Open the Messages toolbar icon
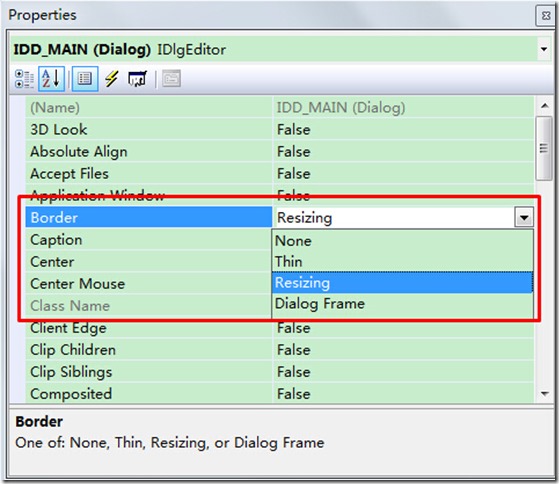This screenshot has width=559, height=484. tap(137, 79)
